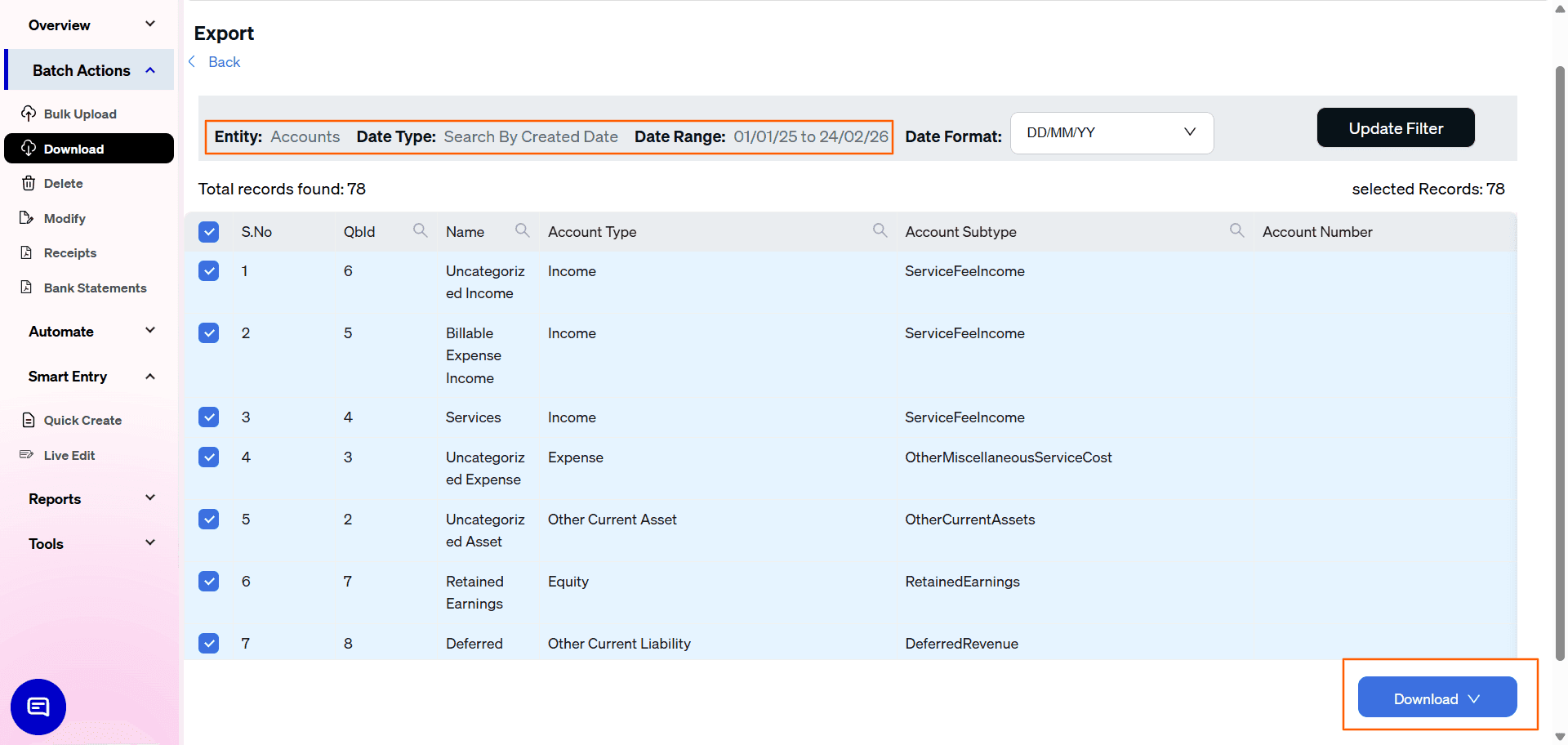Open search for Account Subtype column

(1236, 230)
